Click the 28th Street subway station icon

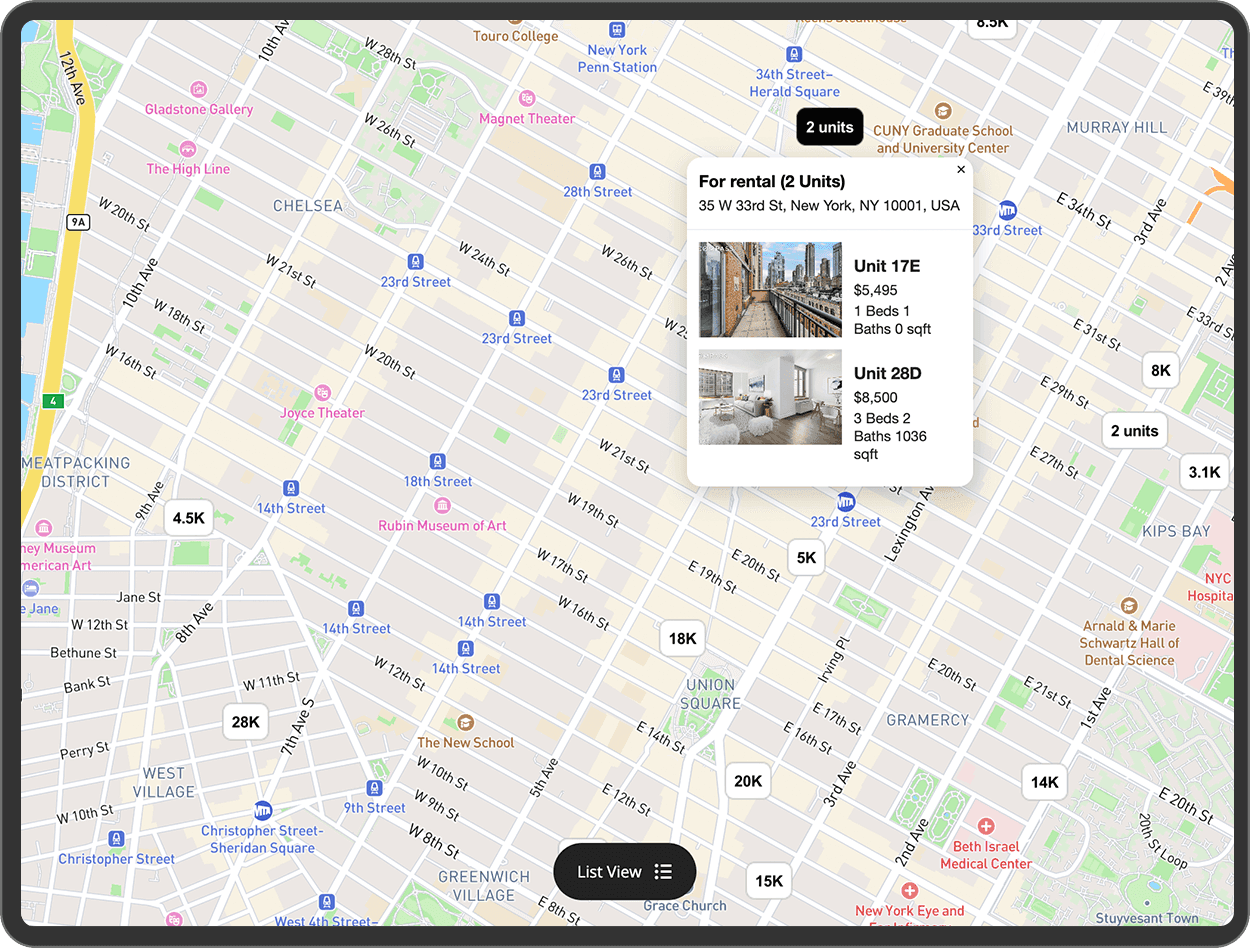click(597, 172)
